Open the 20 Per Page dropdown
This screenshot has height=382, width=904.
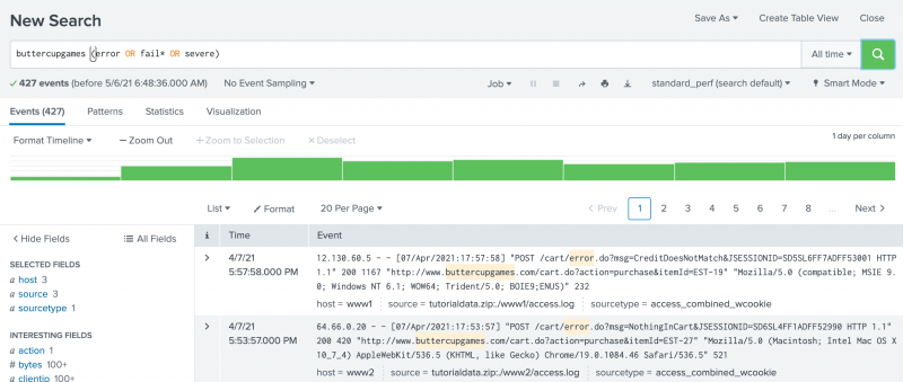coord(351,209)
